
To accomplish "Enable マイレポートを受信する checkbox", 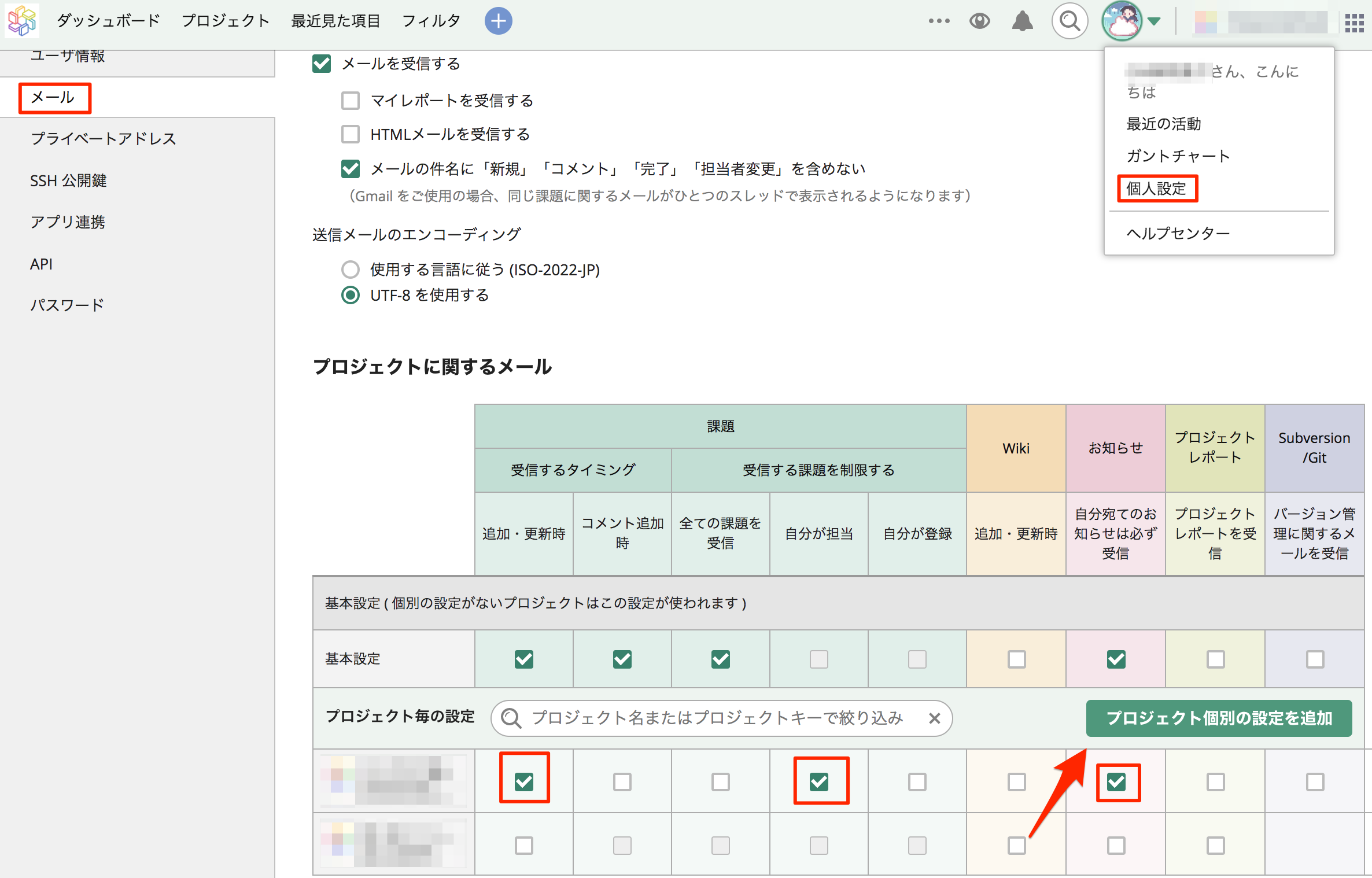I will pos(351,101).
